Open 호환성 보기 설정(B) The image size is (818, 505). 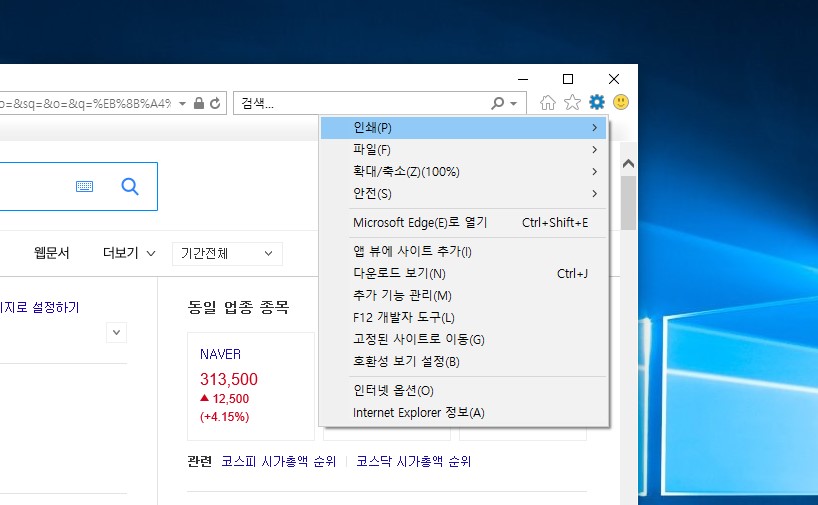464,361
